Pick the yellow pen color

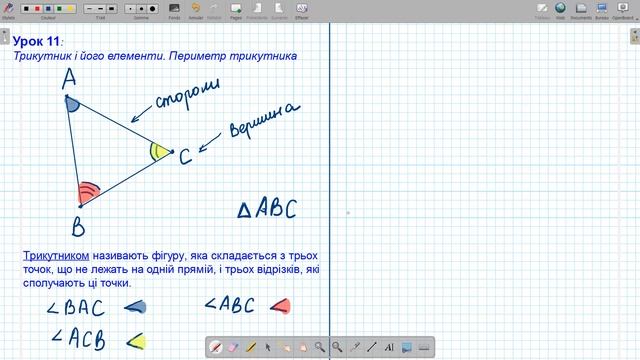click(x=70, y=9)
